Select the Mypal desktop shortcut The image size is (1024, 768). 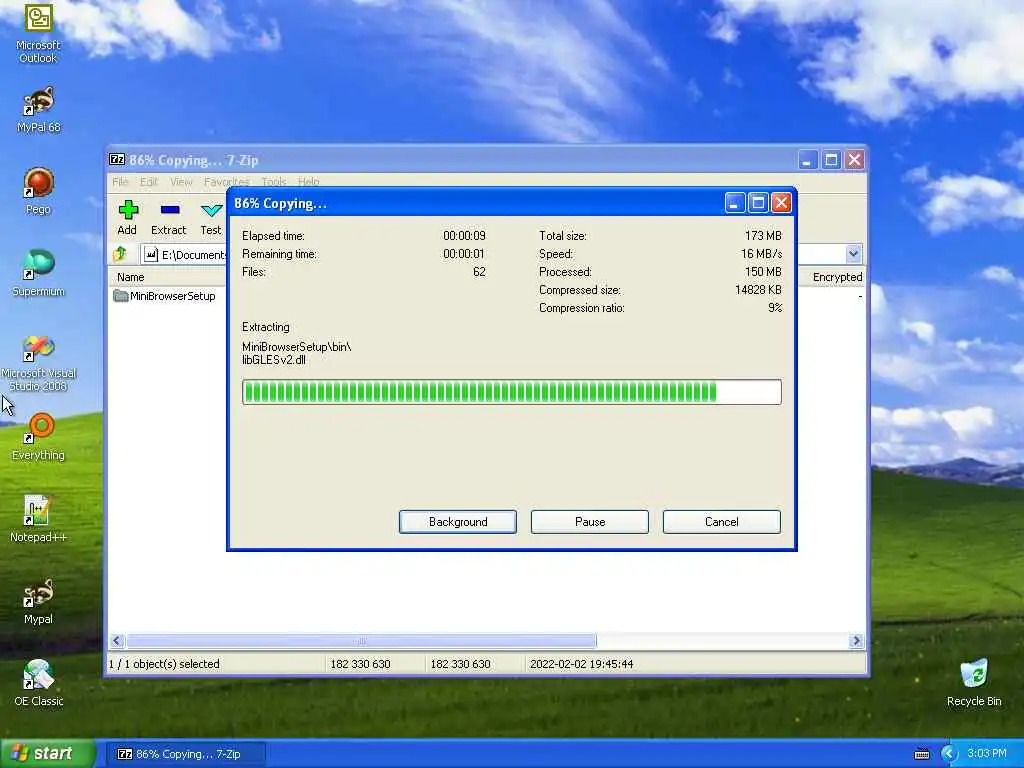[x=38, y=601]
